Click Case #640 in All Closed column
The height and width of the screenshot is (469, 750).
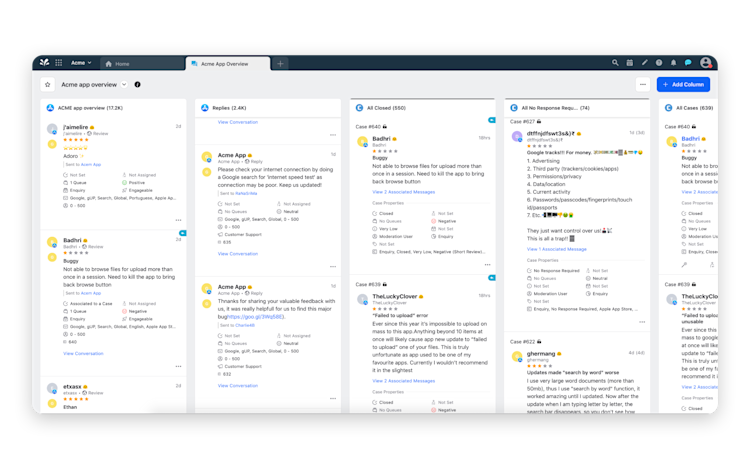(368, 127)
